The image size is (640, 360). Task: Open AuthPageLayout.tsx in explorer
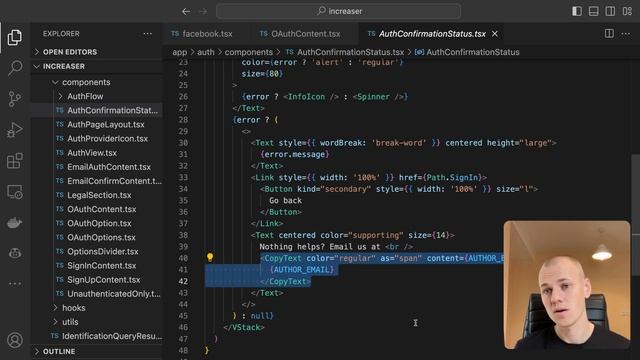tap(97, 124)
